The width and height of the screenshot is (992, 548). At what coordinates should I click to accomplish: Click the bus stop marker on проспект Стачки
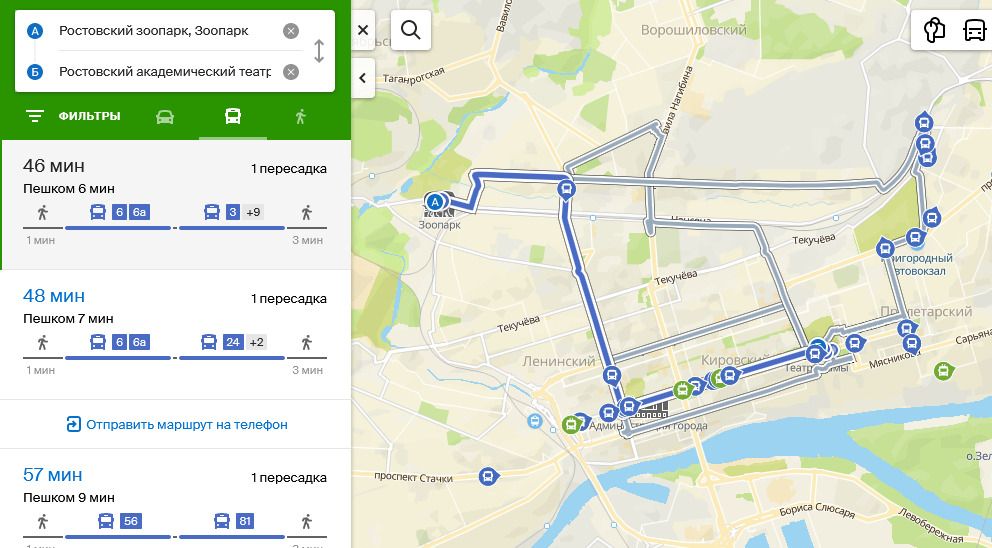(487, 476)
